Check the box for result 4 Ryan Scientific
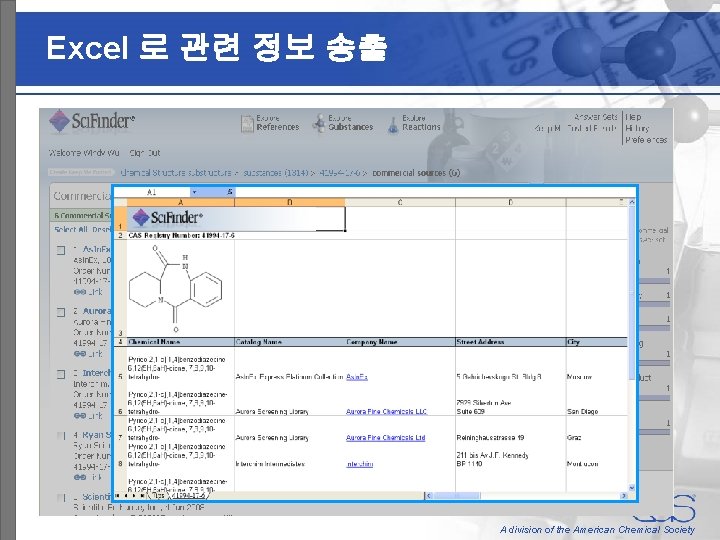720x540 pixels. tap(61, 435)
